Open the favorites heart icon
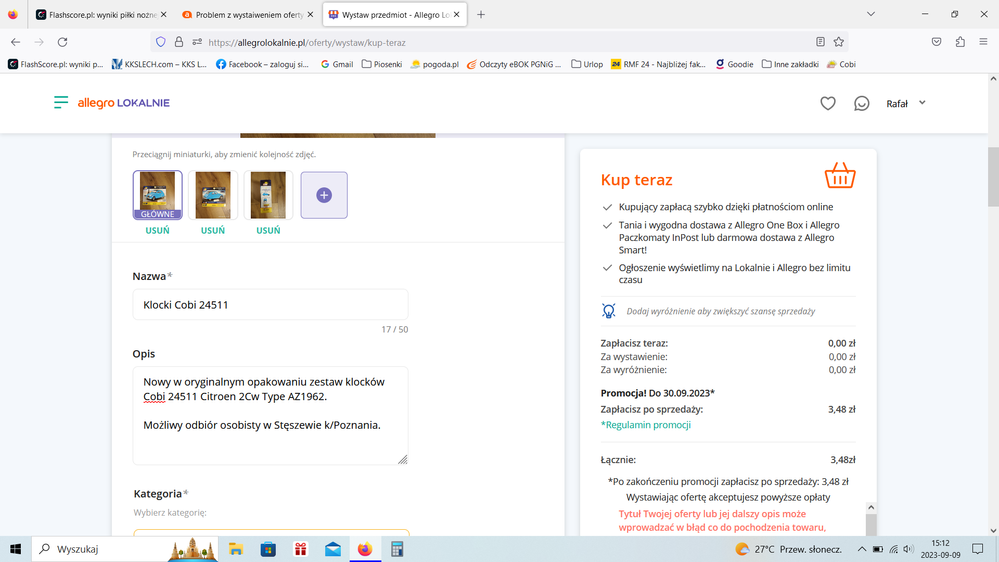999x562 pixels. click(828, 103)
